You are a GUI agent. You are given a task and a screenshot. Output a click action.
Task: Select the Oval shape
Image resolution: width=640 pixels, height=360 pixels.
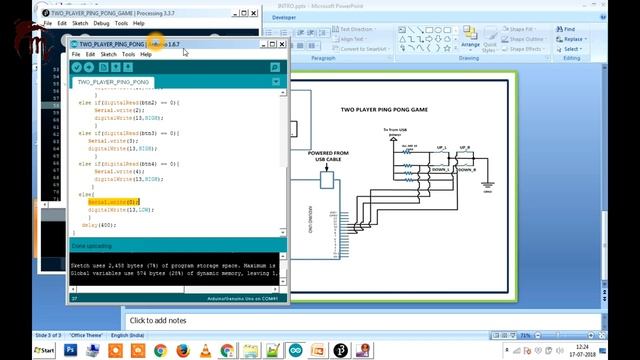(438, 30)
